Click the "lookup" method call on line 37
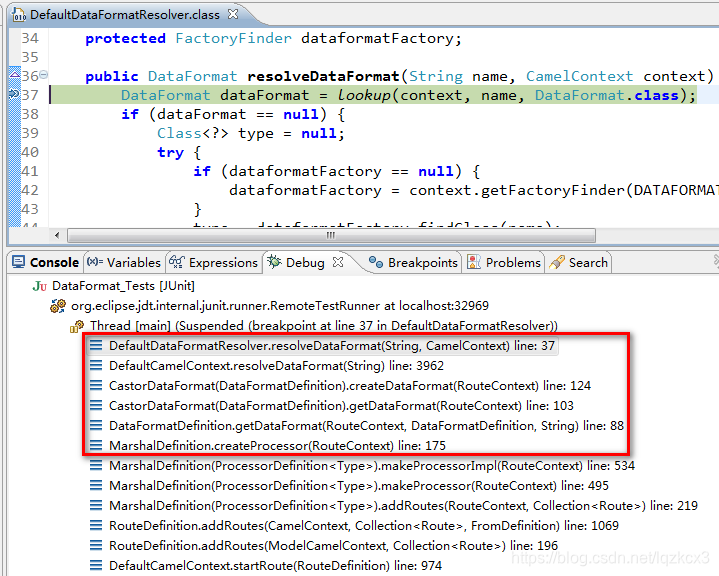This screenshot has width=719, height=576. (x=364, y=95)
